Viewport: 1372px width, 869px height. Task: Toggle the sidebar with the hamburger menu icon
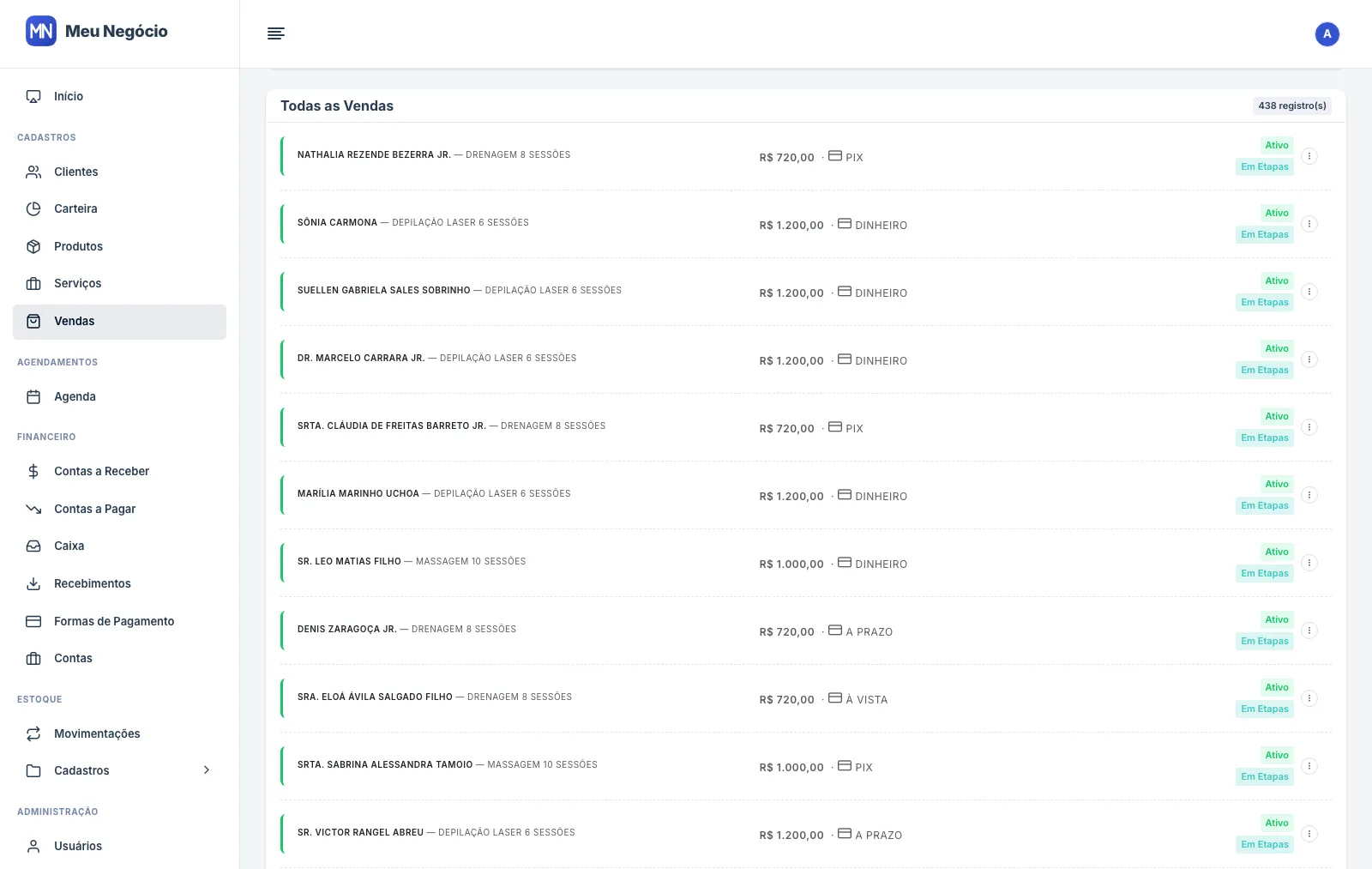(x=276, y=33)
